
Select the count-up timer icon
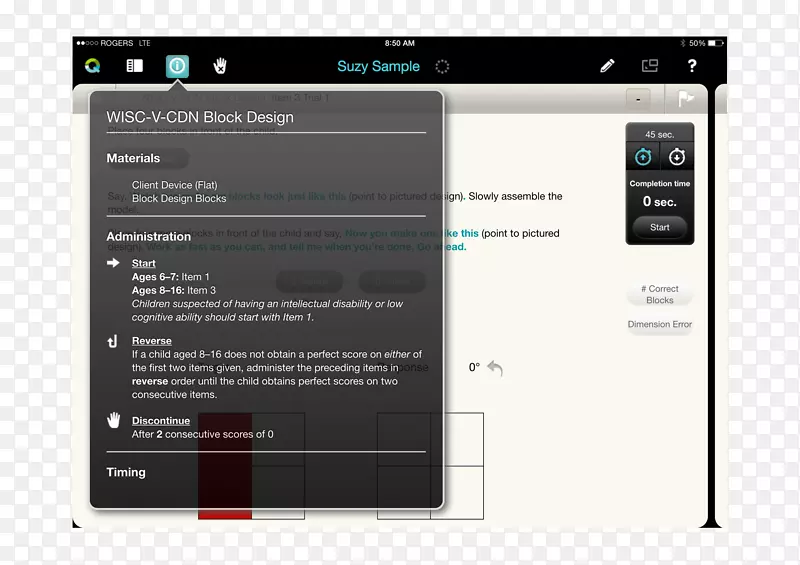click(643, 157)
